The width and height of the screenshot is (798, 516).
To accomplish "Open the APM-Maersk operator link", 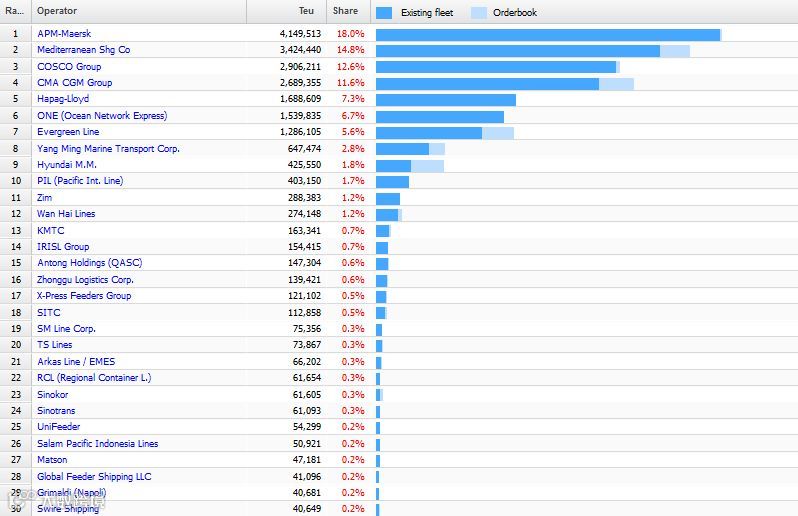I will pos(64,34).
